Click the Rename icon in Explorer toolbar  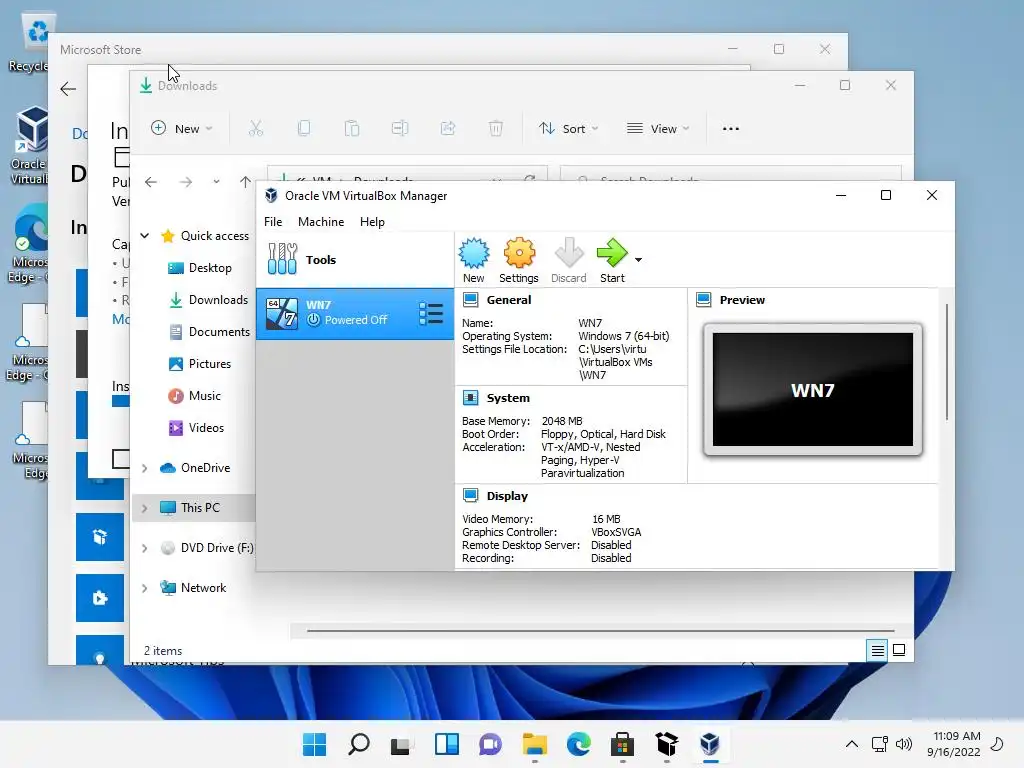400,129
